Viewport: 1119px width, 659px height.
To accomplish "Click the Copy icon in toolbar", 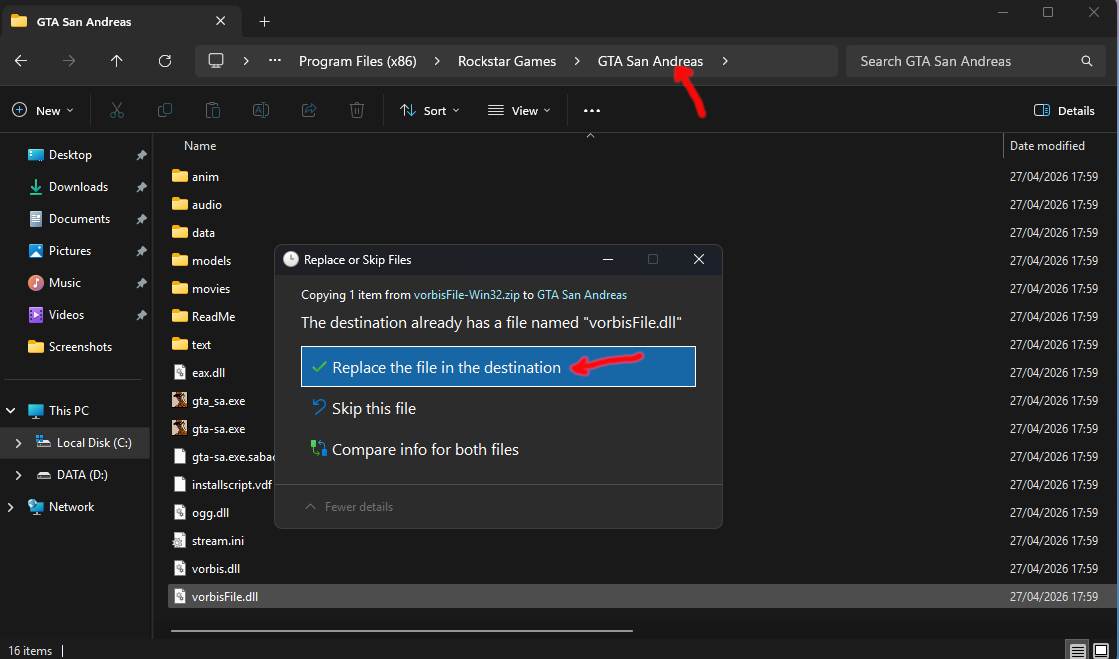I will coord(165,111).
